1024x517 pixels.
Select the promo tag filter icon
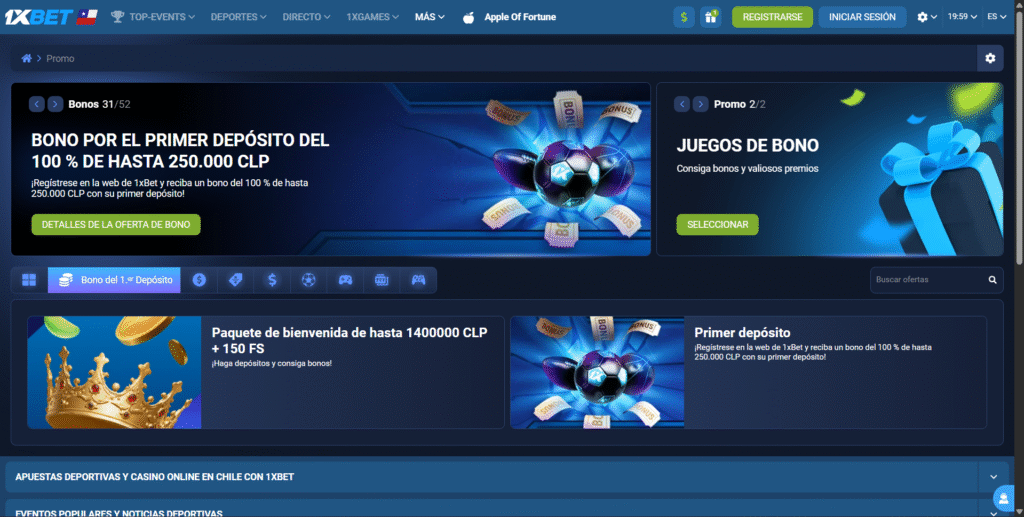click(x=236, y=280)
